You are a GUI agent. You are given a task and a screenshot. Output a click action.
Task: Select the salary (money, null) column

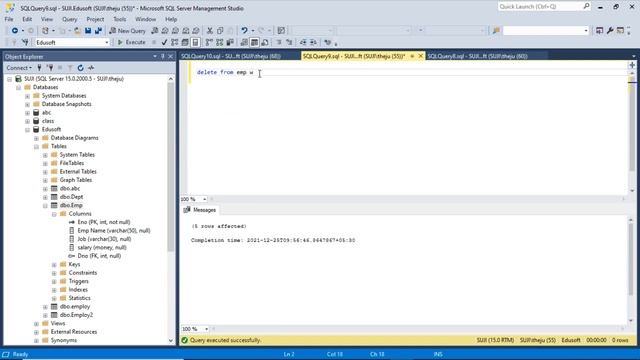coord(102,248)
